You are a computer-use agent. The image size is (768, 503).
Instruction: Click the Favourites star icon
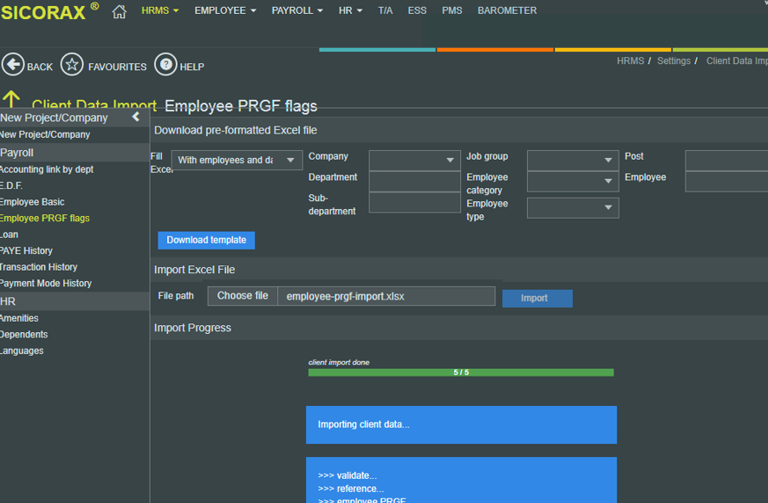tap(72, 65)
